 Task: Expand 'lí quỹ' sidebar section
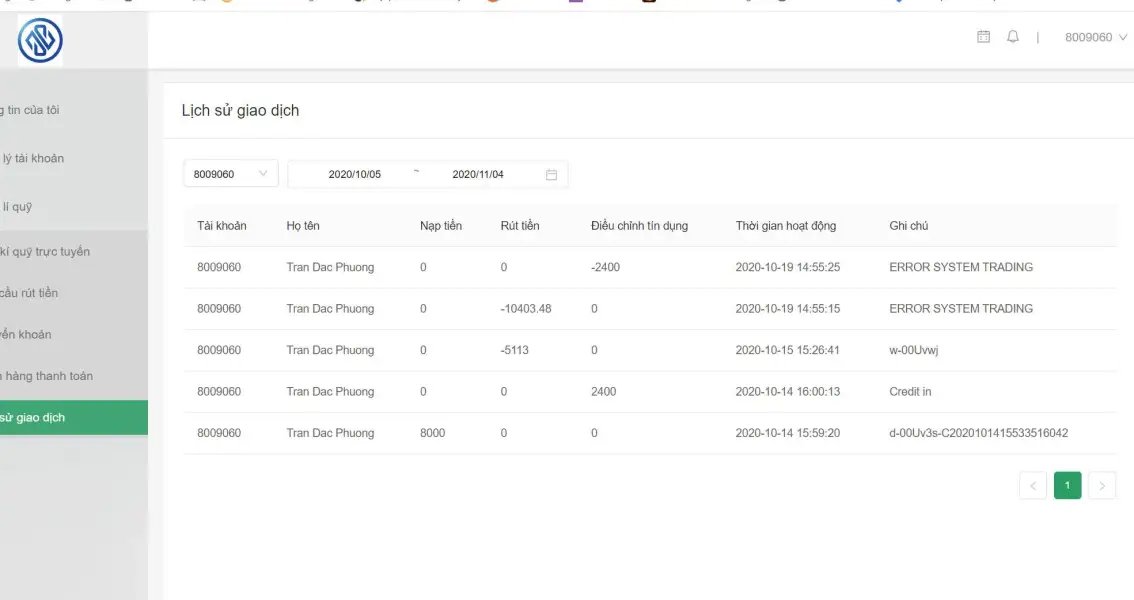tap(18, 207)
